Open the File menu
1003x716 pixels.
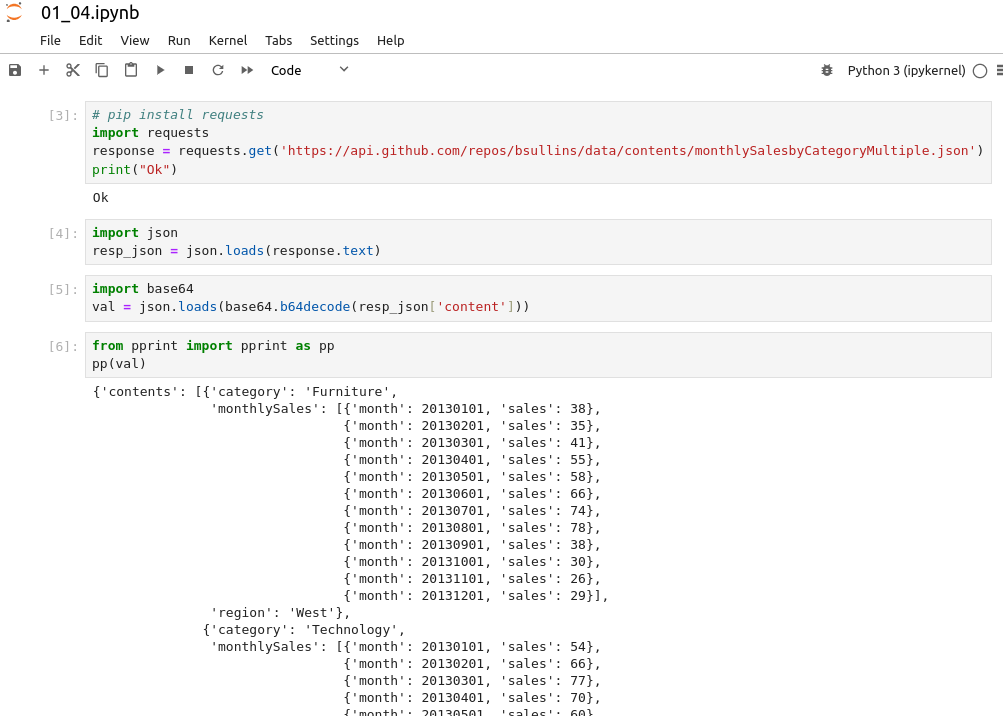tap(50, 40)
